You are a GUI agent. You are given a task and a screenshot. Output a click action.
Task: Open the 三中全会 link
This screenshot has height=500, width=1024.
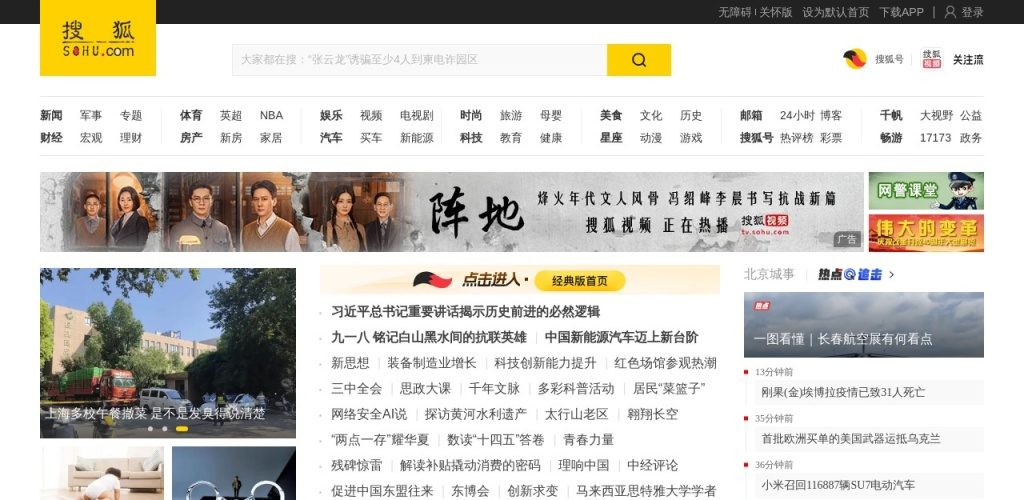357,388
